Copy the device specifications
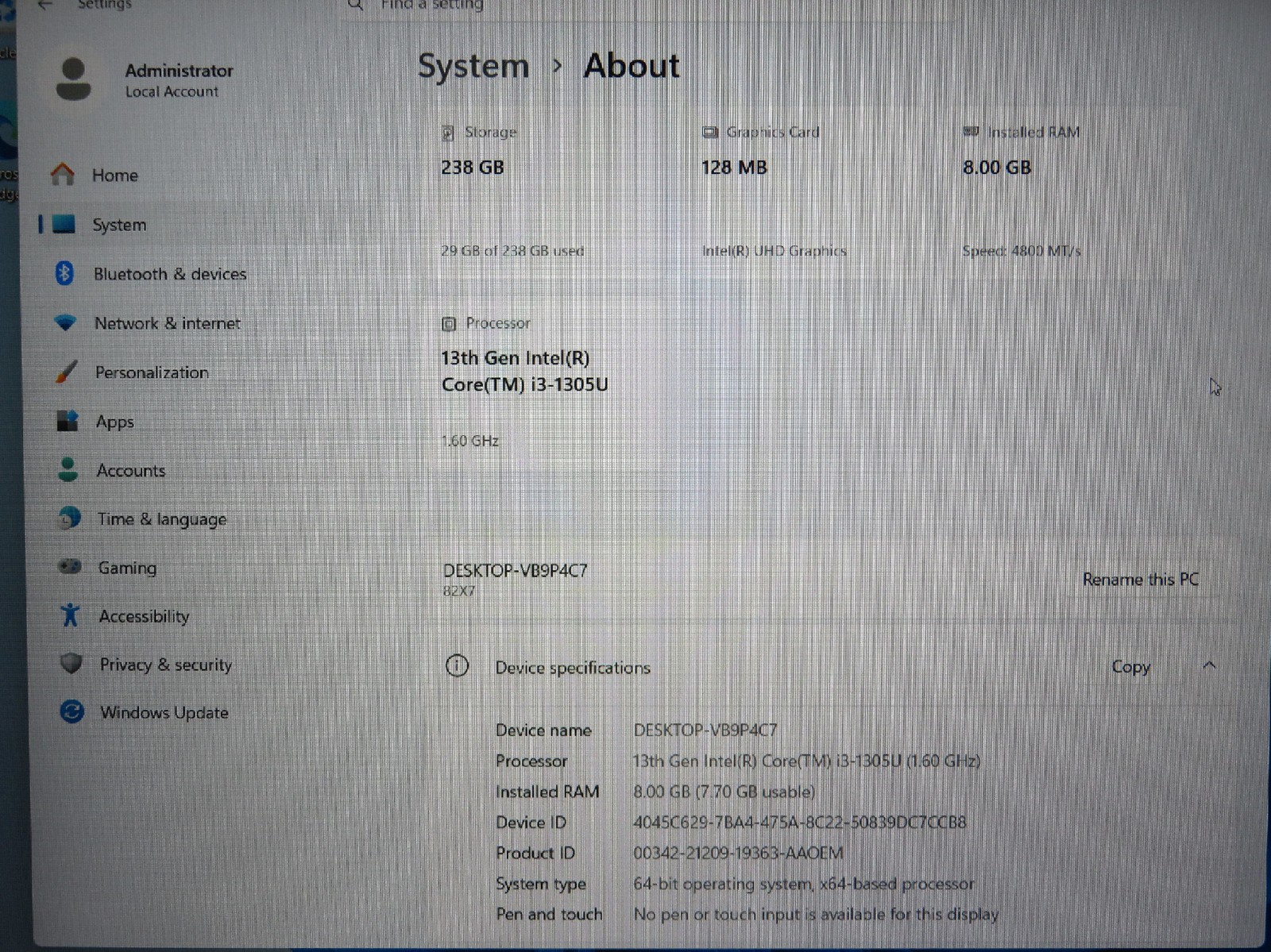This screenshot has height=952, width=1271. point(1130,667)
